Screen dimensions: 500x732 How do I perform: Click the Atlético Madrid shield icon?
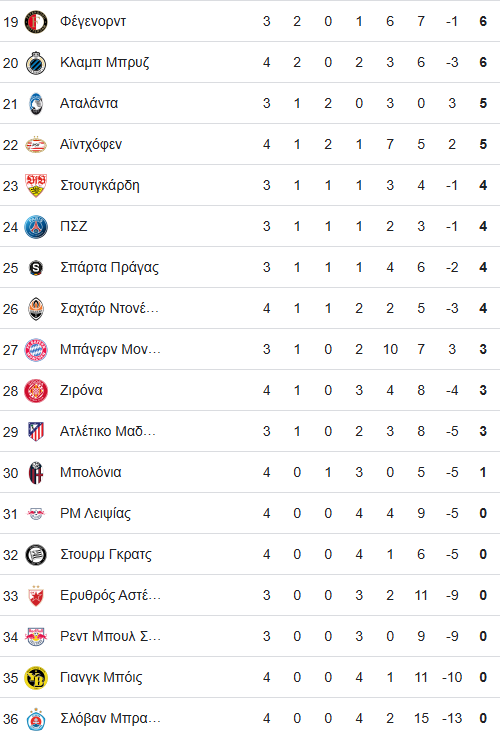(x=36, y=432)
